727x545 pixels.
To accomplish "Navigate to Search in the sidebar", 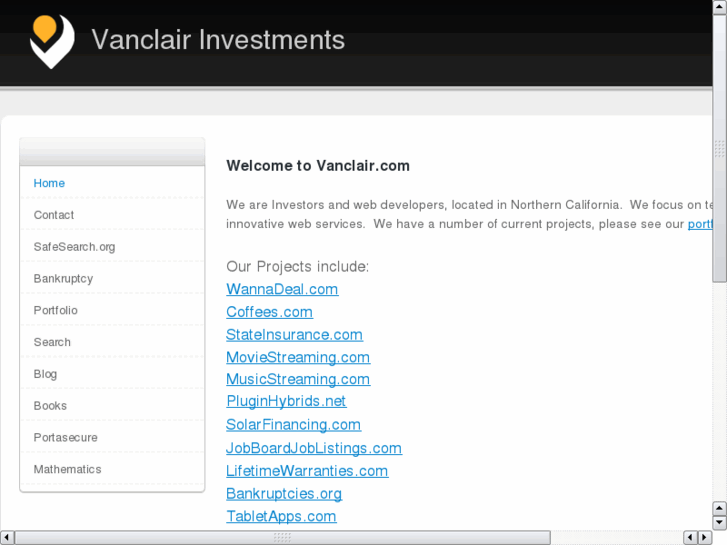I will [52, 342].
